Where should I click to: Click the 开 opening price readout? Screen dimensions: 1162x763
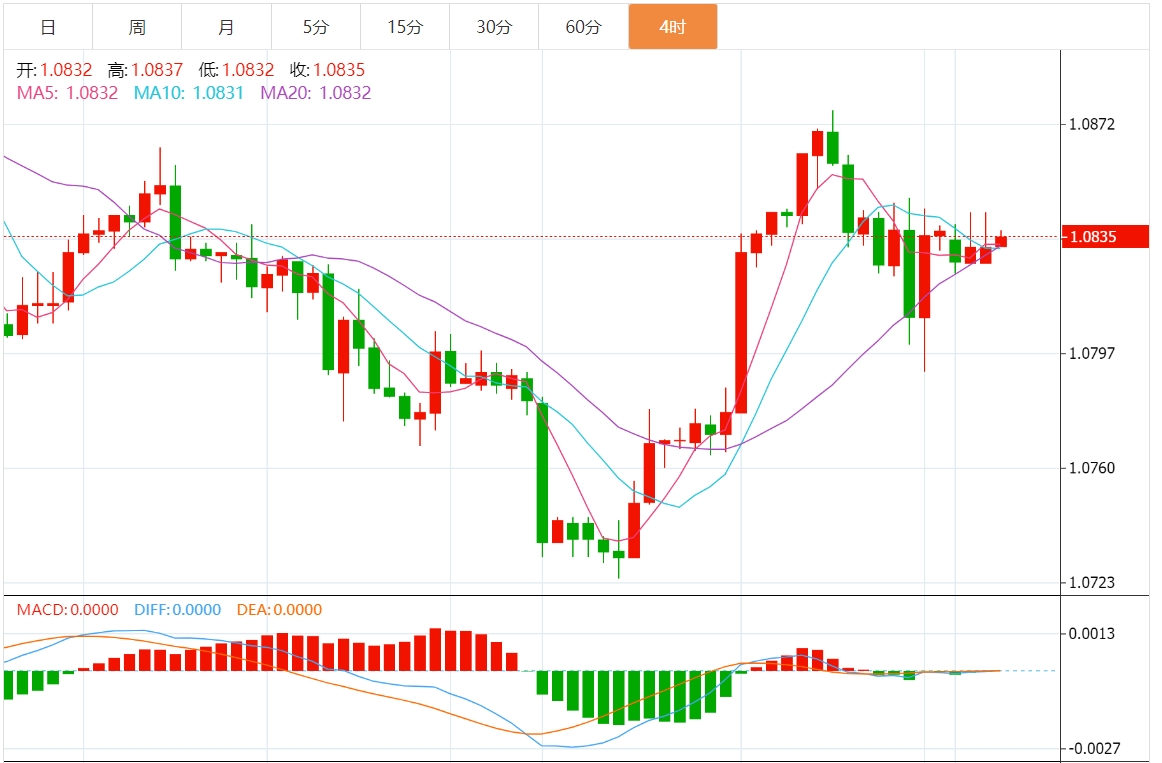(x=54, y=70)
